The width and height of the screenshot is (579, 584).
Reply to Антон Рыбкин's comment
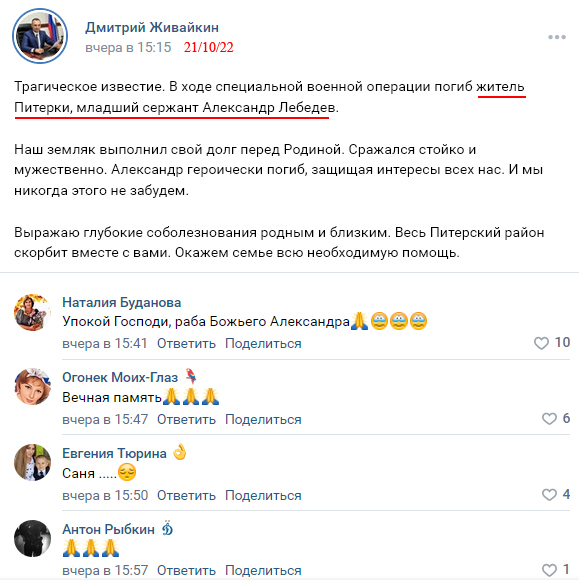pyautogui.click(x=186, y=570)
